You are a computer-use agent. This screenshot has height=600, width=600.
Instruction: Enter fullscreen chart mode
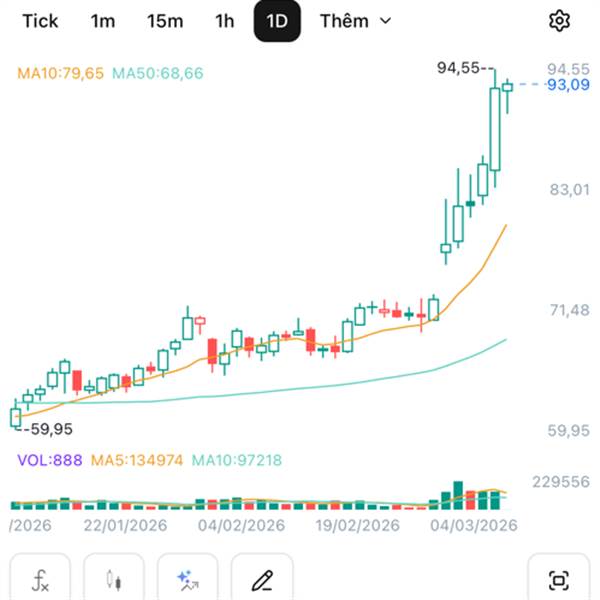(x=558, y=579)
